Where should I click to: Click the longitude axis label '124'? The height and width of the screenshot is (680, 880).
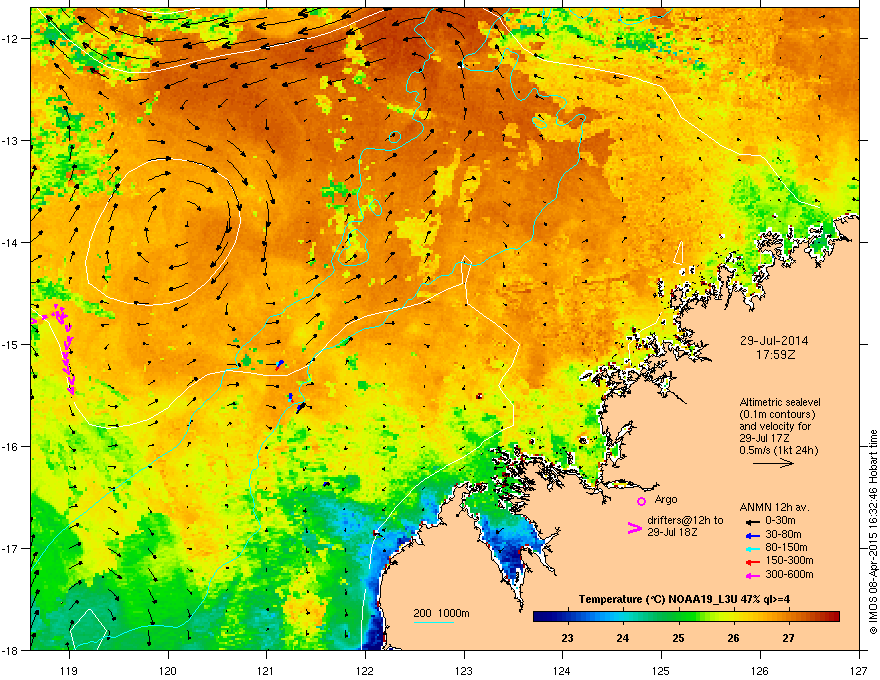point(562,670)
